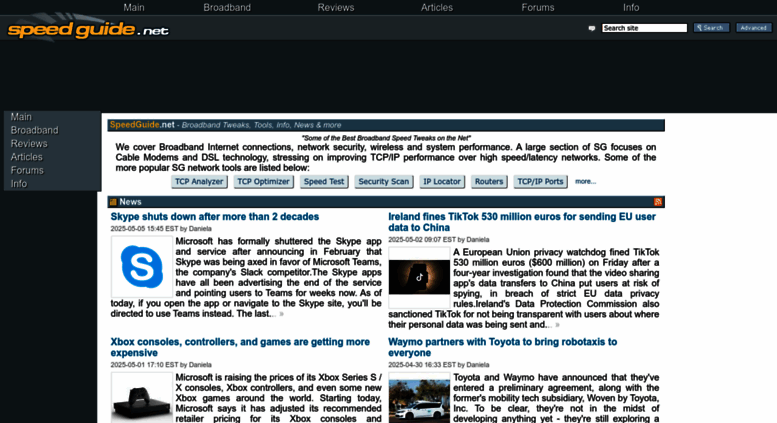
Task: Open the Broadband top menu
Action: coord(227,7)
